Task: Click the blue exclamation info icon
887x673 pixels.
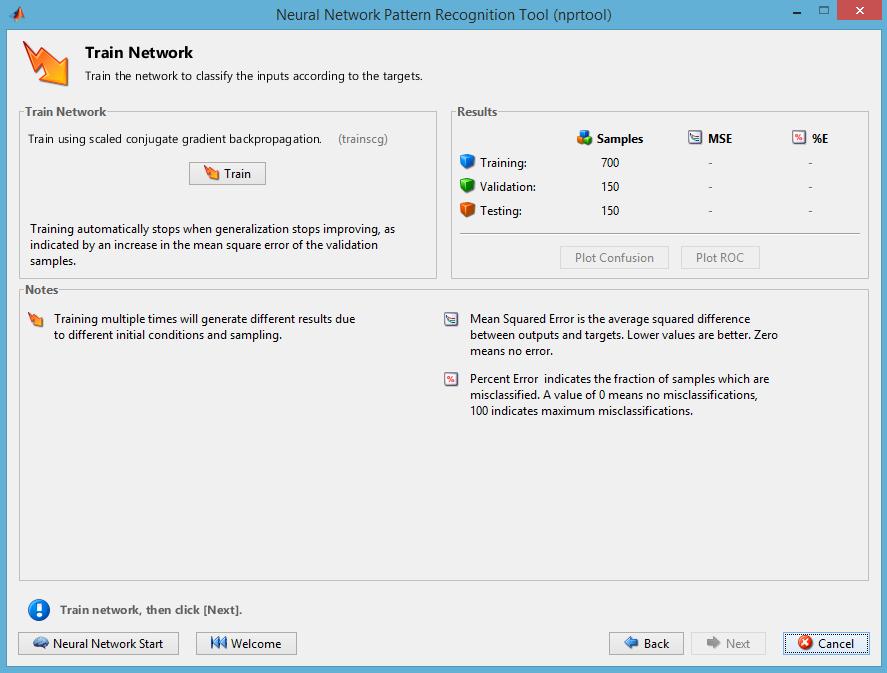Action: pyautogui.click(x=39, y=610)
